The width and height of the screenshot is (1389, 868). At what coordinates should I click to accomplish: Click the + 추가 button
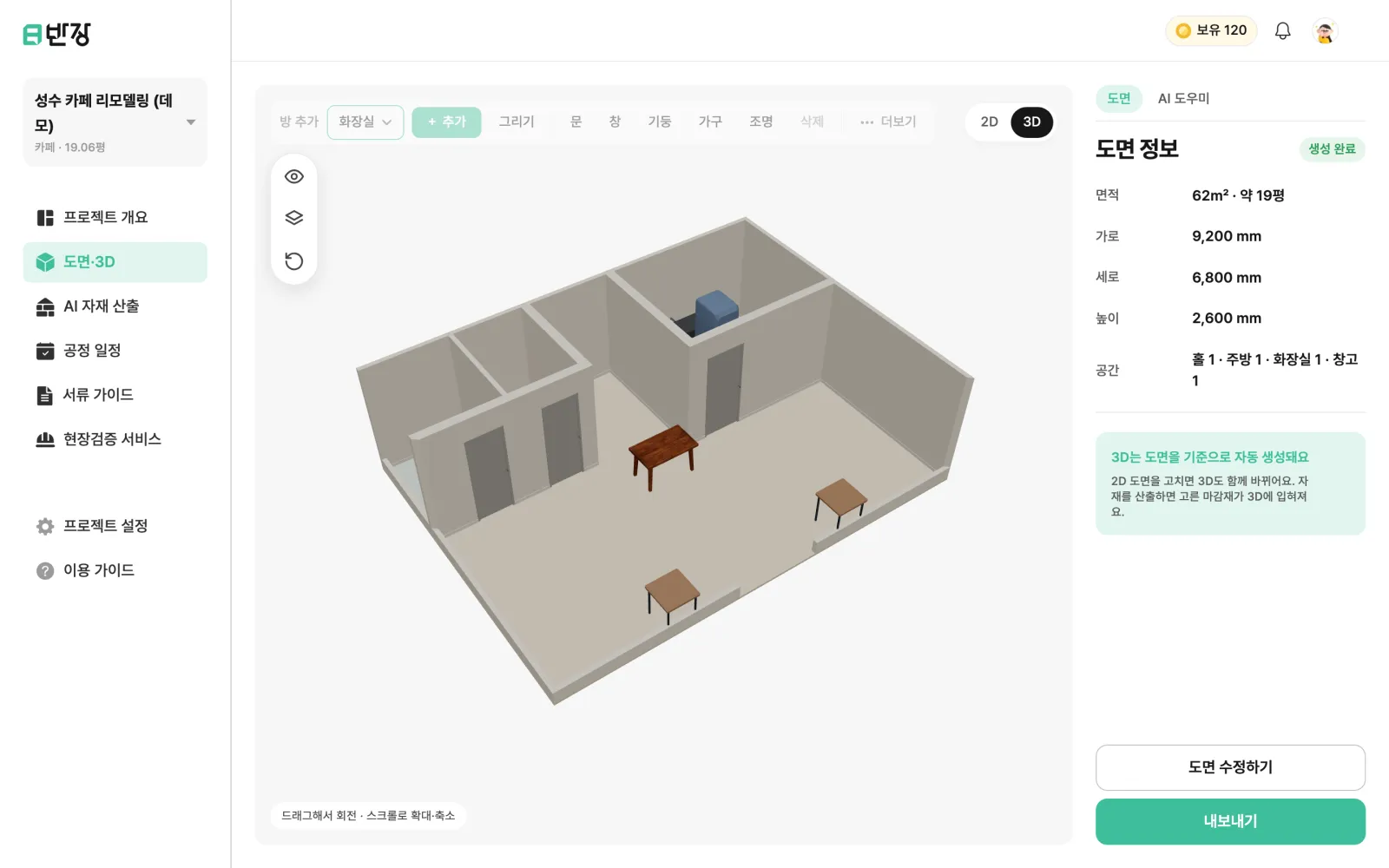pos(446,122)
